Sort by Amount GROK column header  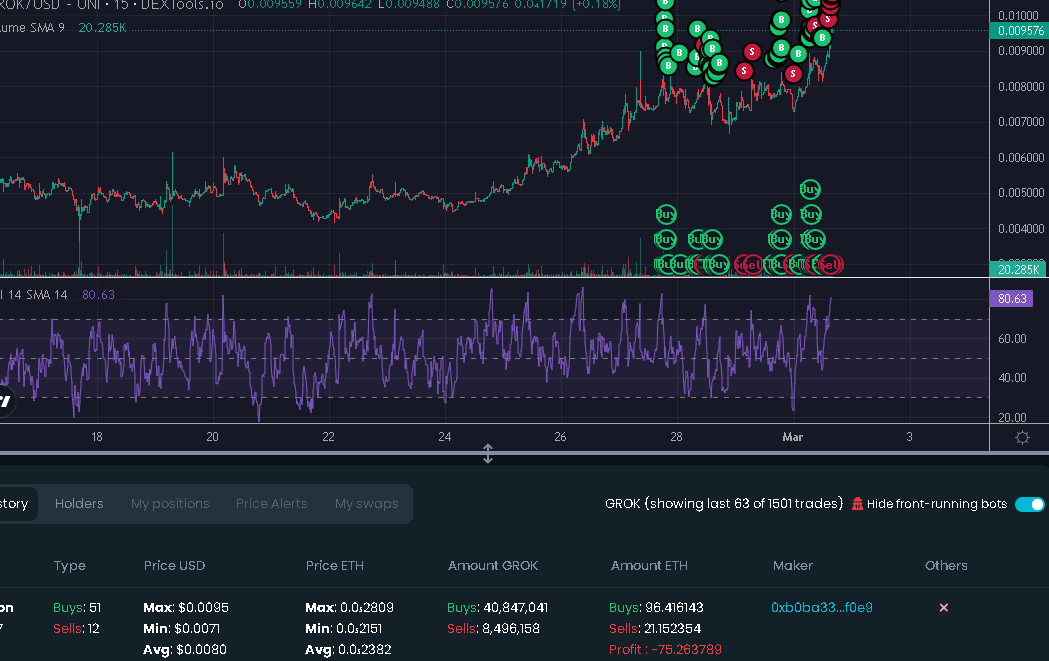pos(493,565)
